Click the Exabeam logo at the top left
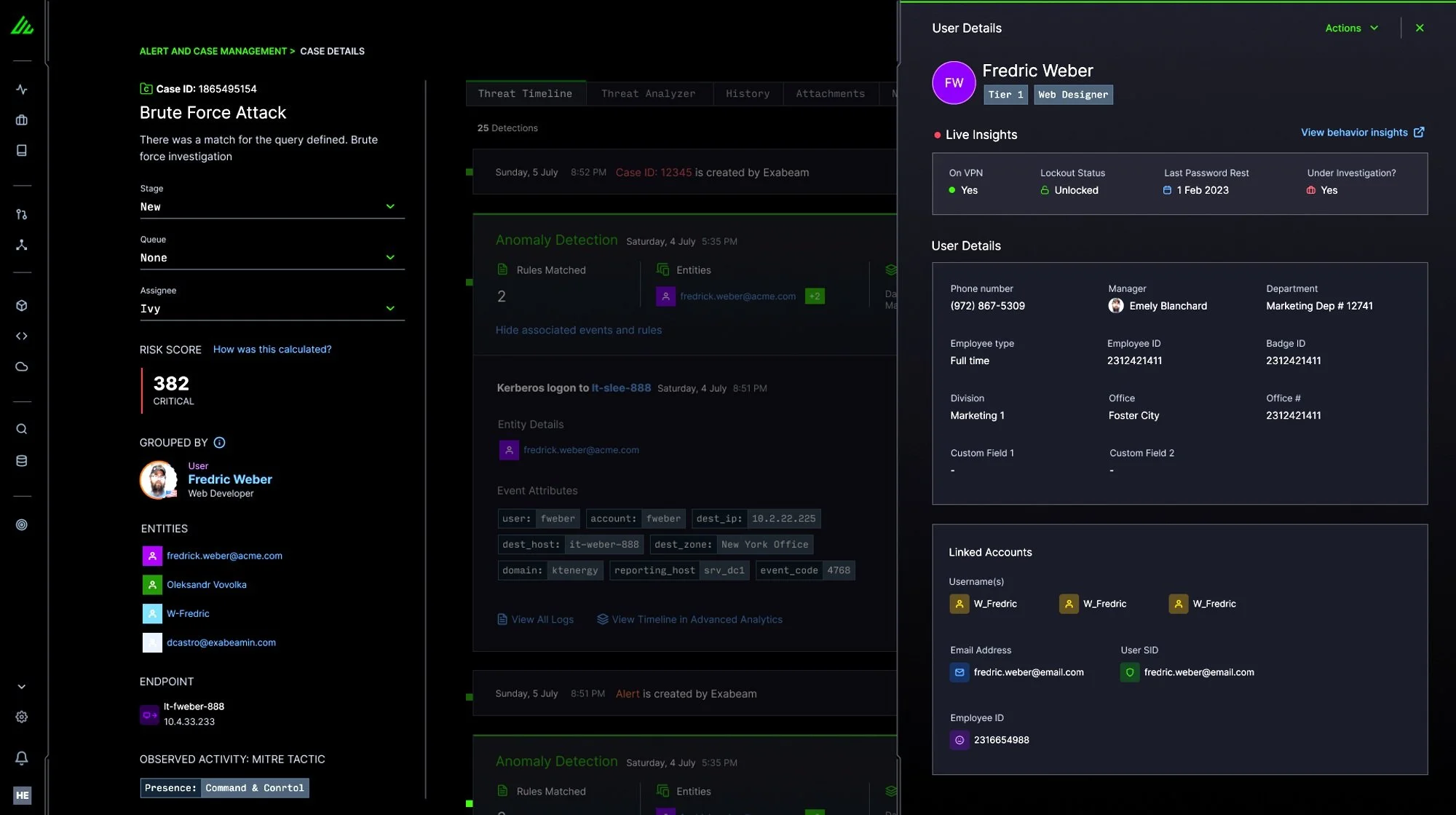The height and width of the screenshot is (815, 1456). [22, 25]
